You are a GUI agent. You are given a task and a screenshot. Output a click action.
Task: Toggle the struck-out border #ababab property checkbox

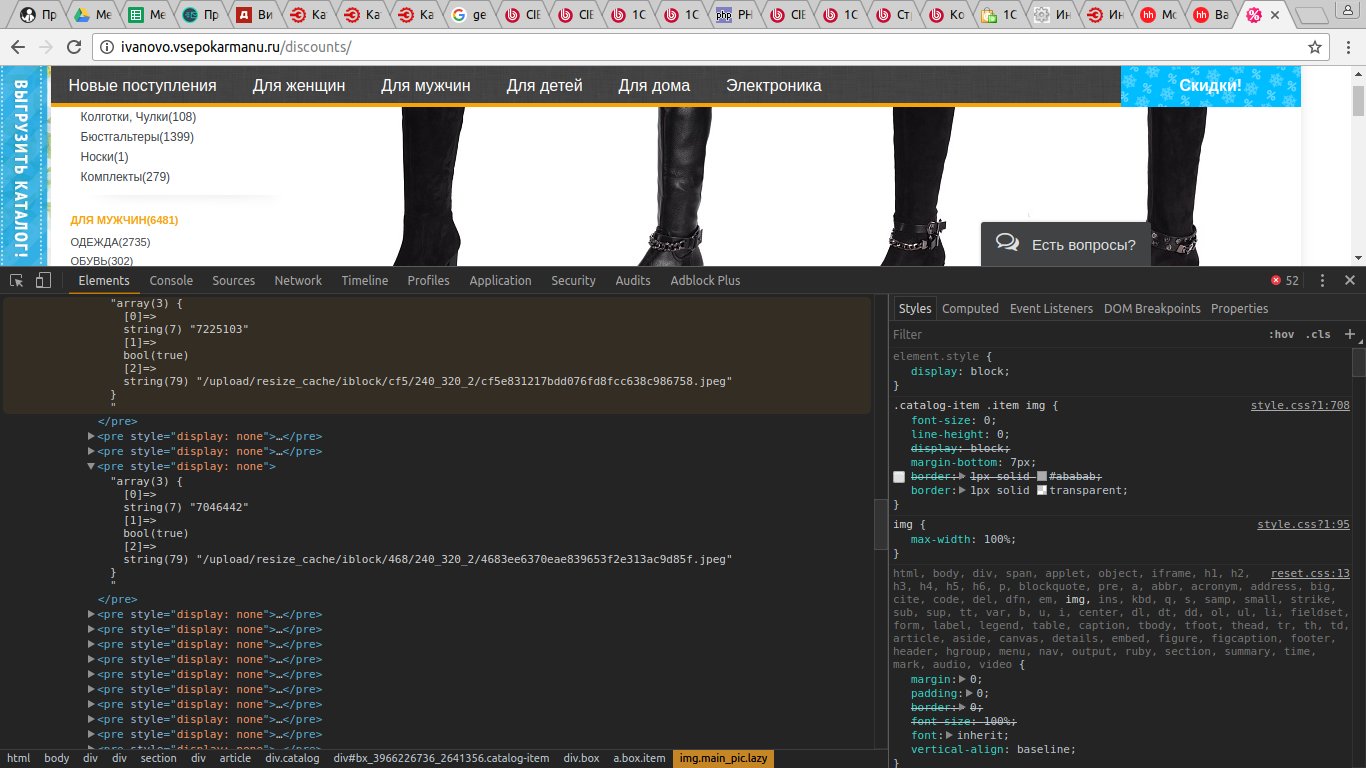click(x=899, y=477)
